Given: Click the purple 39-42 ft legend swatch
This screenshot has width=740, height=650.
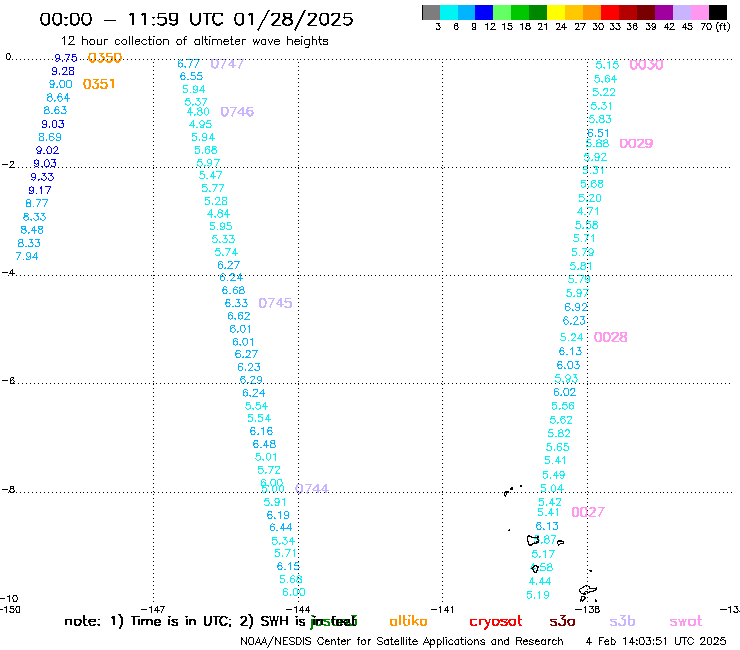Looking at the screenshot, I should pos(664,13).
